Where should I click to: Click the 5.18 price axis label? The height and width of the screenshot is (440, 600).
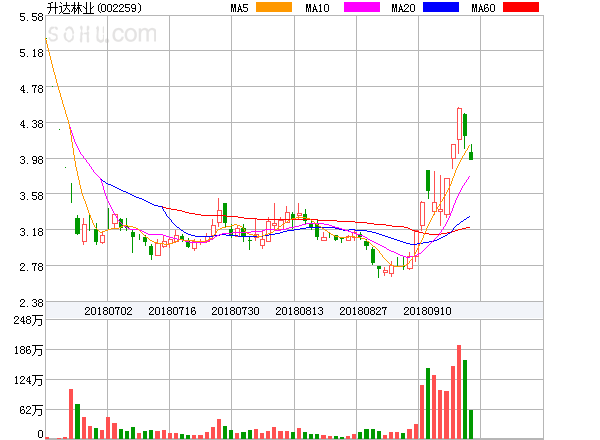click(x=31, y=53)
